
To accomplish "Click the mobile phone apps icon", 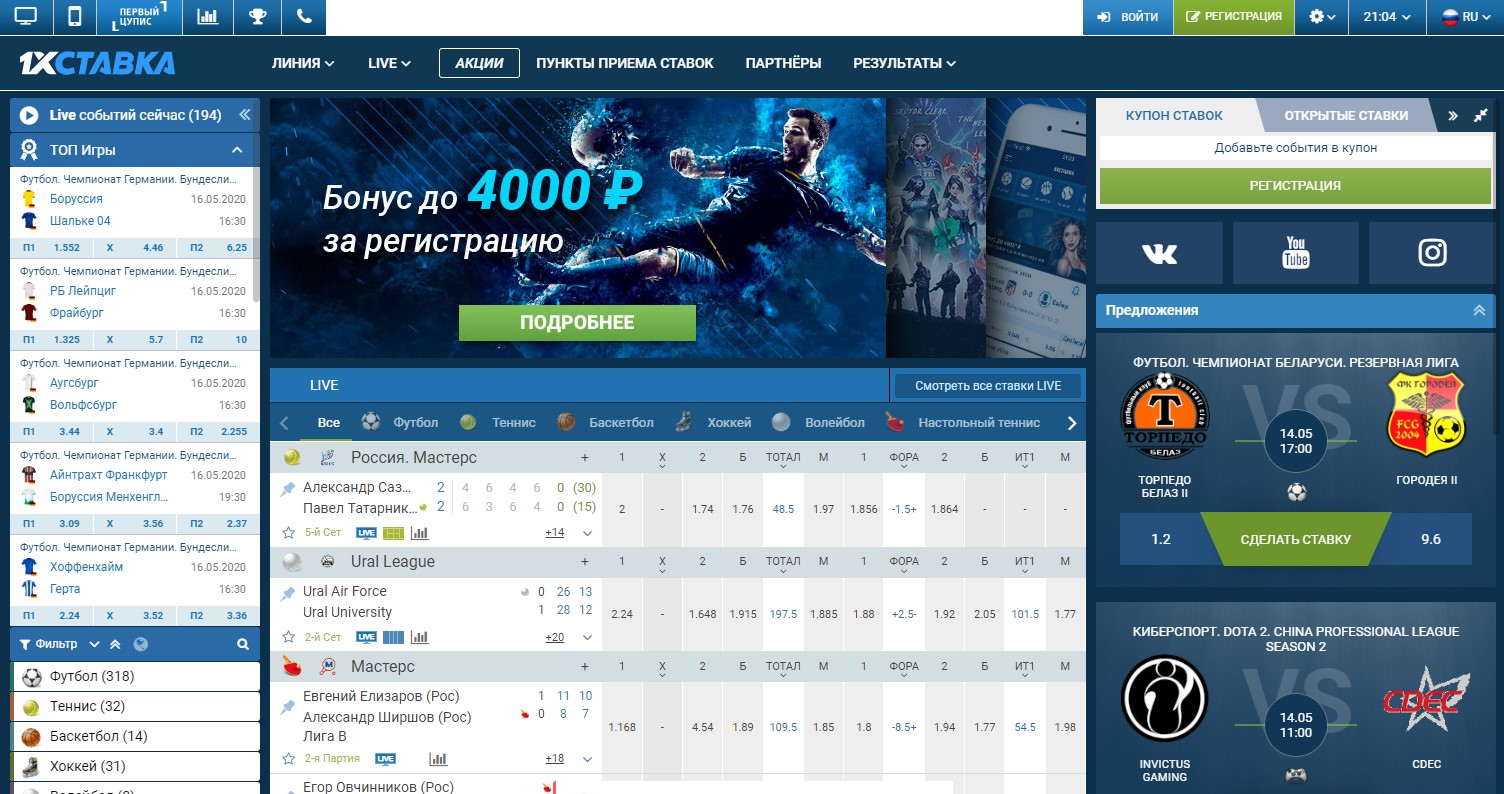I will pyautogui.click(x=74, y=17).
